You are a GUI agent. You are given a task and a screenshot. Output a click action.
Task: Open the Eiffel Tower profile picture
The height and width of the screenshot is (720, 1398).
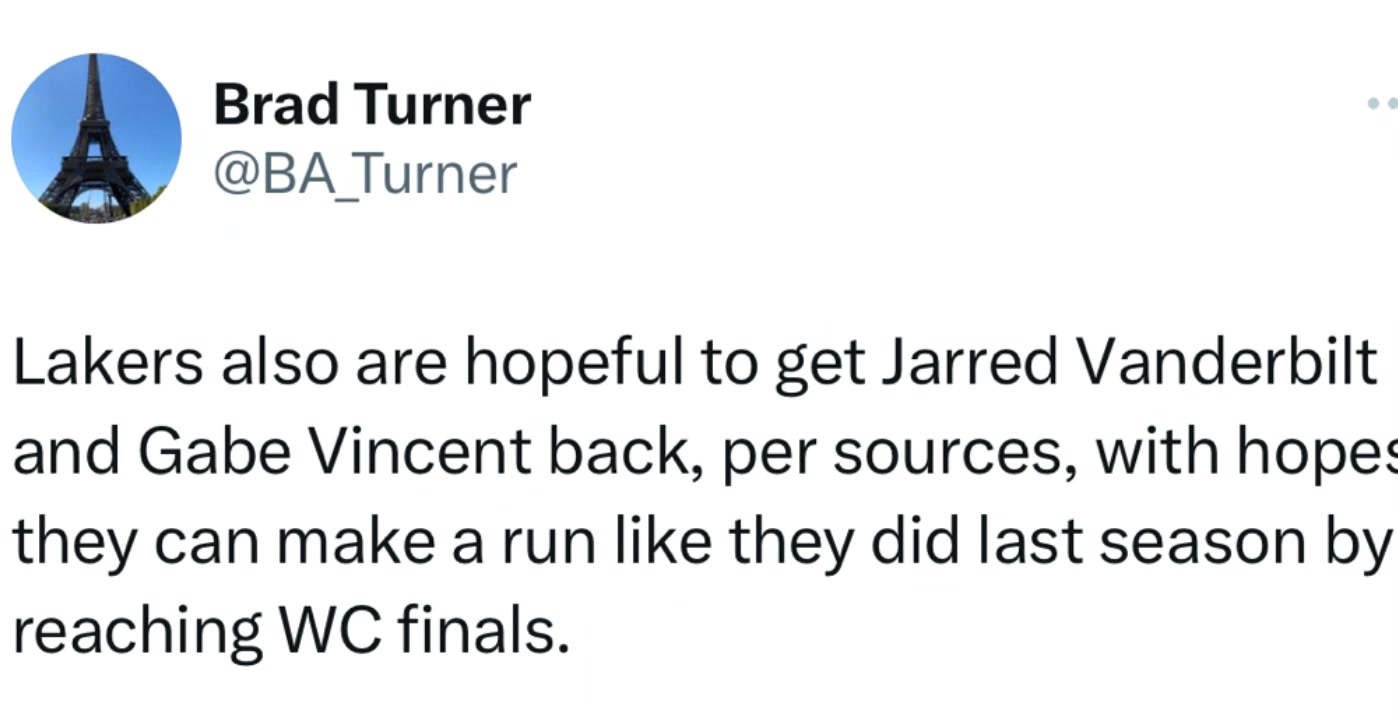96,138
